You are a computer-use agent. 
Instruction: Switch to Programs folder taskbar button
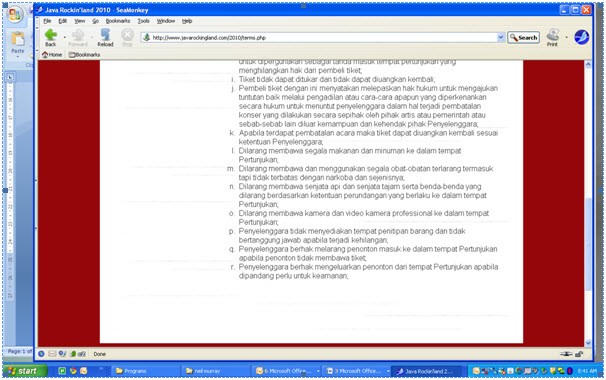tap(146, 371)
